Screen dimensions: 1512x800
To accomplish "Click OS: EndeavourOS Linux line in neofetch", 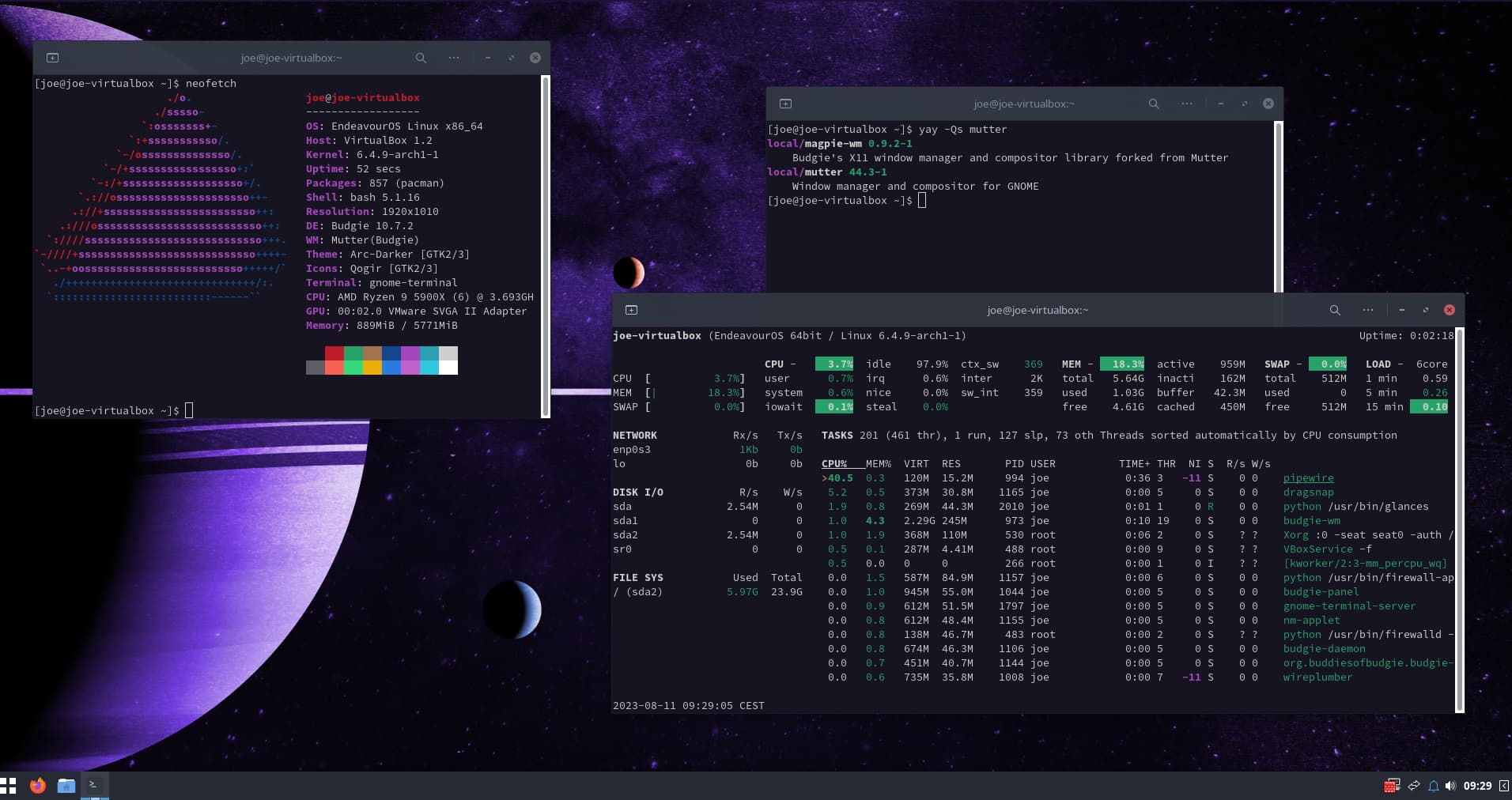I will click(x=395, y=126).
